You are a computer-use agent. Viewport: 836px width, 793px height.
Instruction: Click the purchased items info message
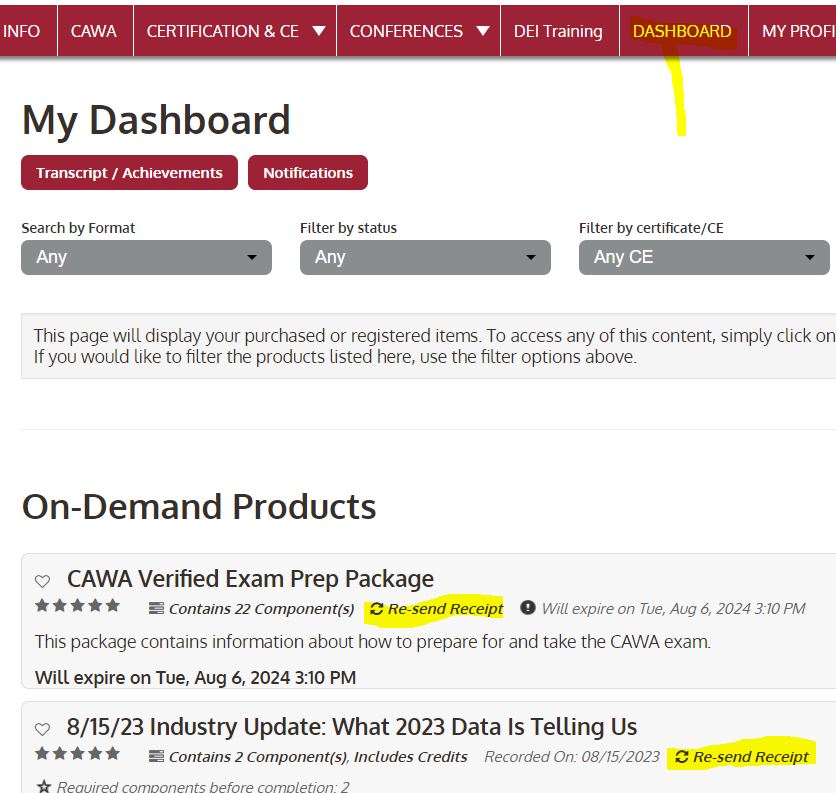click(428, 346)
